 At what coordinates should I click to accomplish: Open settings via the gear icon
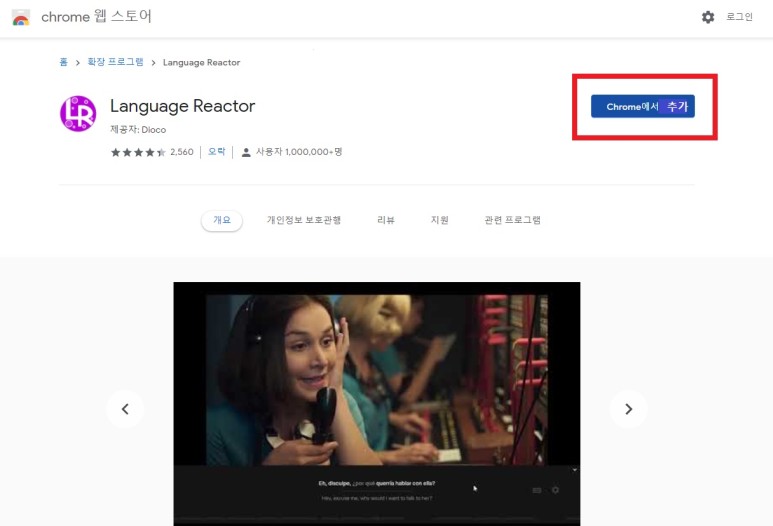click(708, 17)
